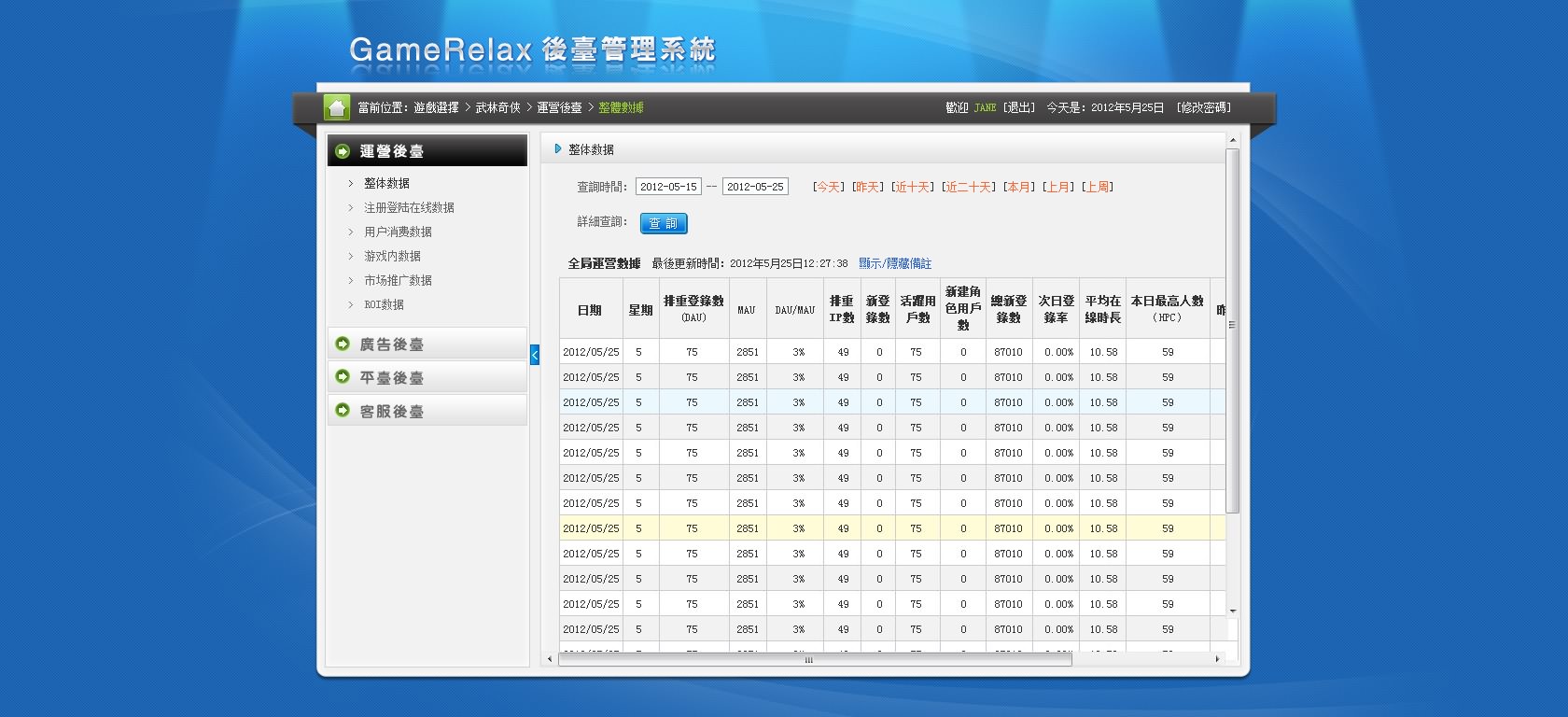Click the DAU/MAU column header

click(x=794, y=309)
